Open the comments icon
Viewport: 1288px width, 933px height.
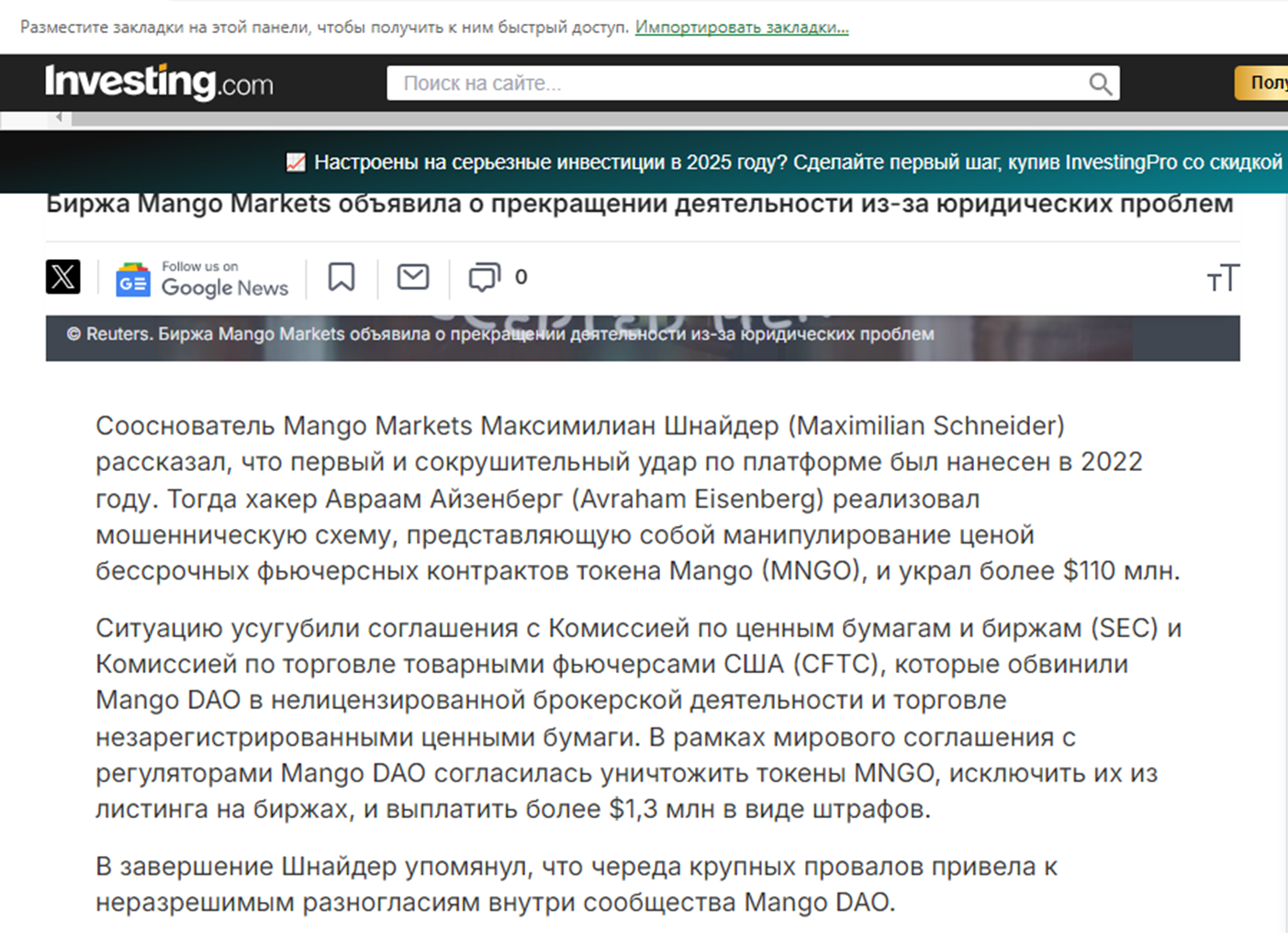(484, 277)
